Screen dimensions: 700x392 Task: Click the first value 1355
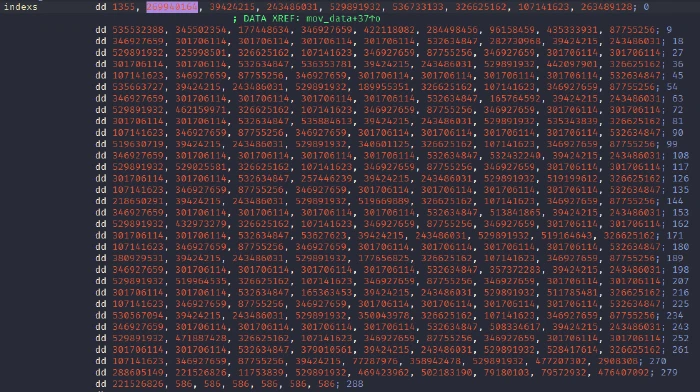[x=123, y=7]
